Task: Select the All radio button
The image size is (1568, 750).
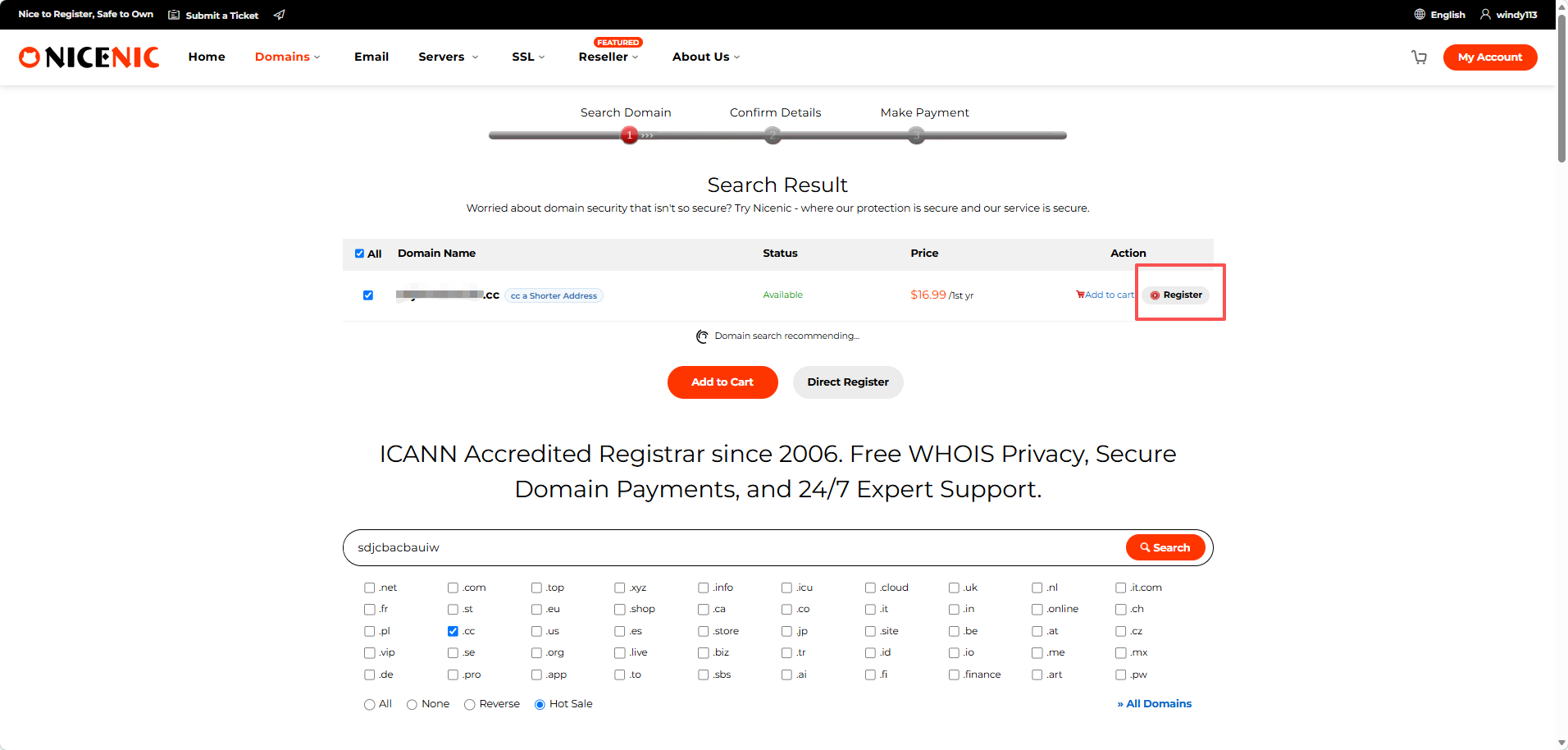Action: coord(370,705)
